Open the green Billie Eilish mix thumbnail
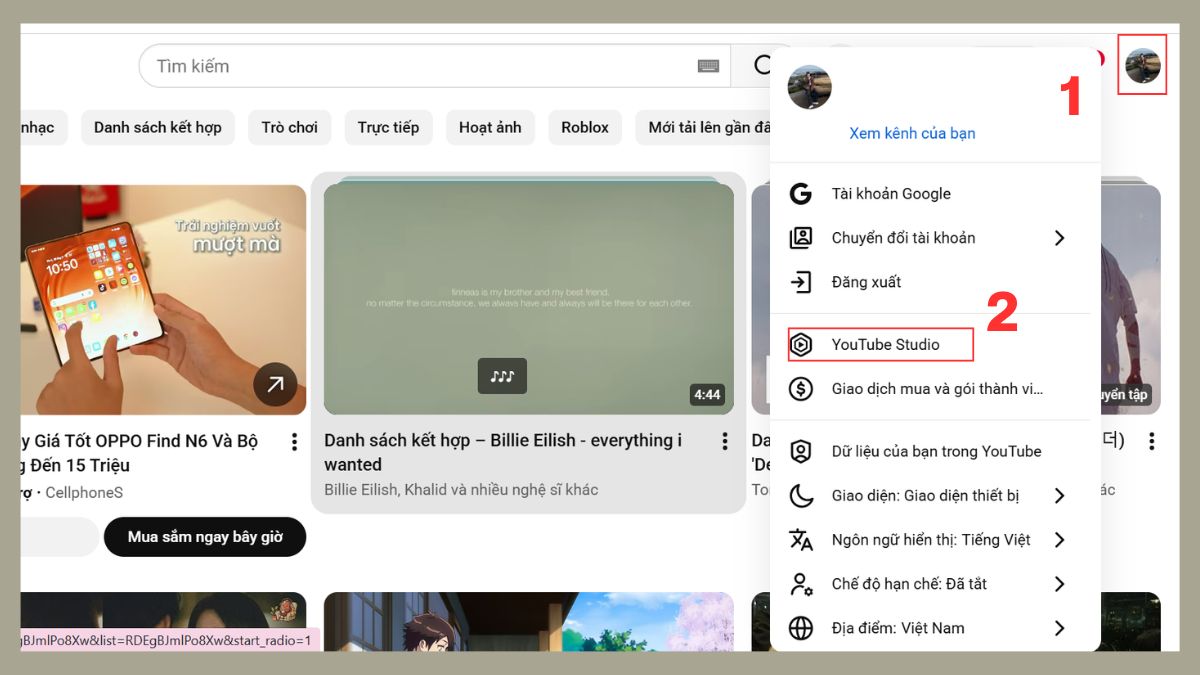This screenshot has height=675, width=1200. 529,298
